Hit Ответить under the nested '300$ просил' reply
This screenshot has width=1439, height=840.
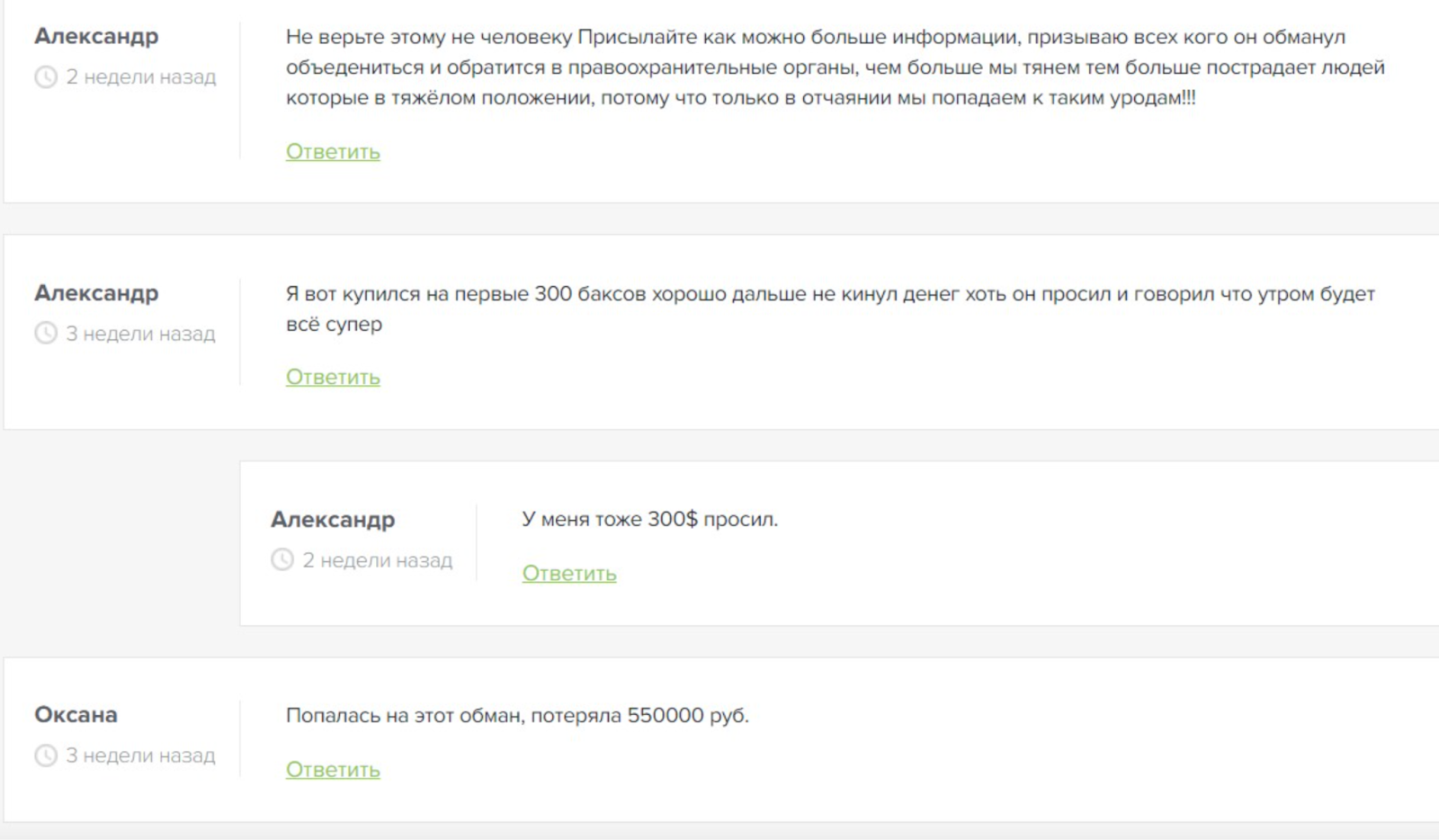click(x=569, y=574)
